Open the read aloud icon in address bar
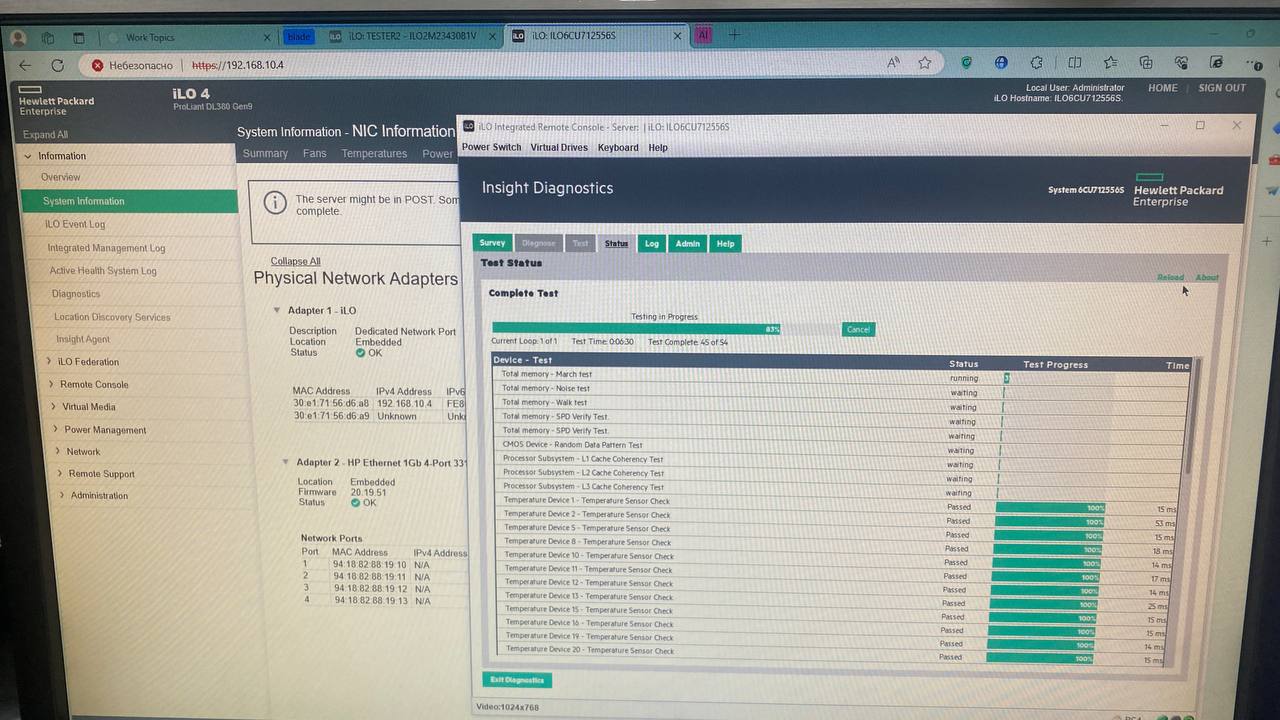Image resolution: width=1280 pixels, height=720 pixels. pyautogui.click(x=894, y=63)
